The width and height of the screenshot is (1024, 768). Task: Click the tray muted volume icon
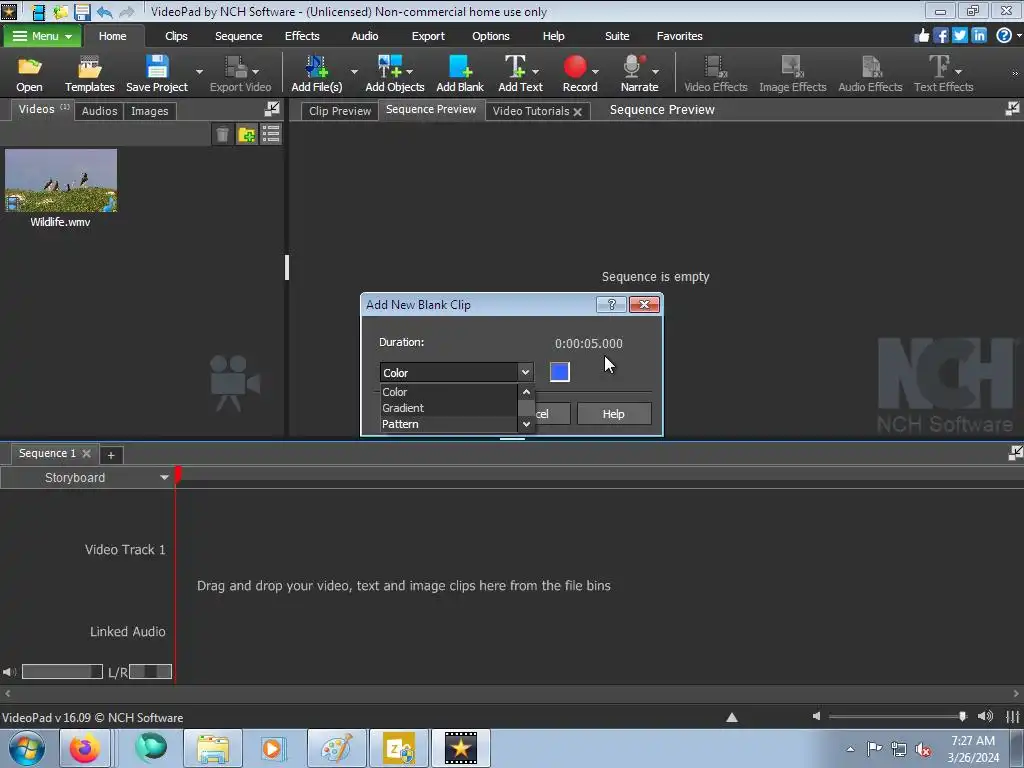click(x=923, y=749)
